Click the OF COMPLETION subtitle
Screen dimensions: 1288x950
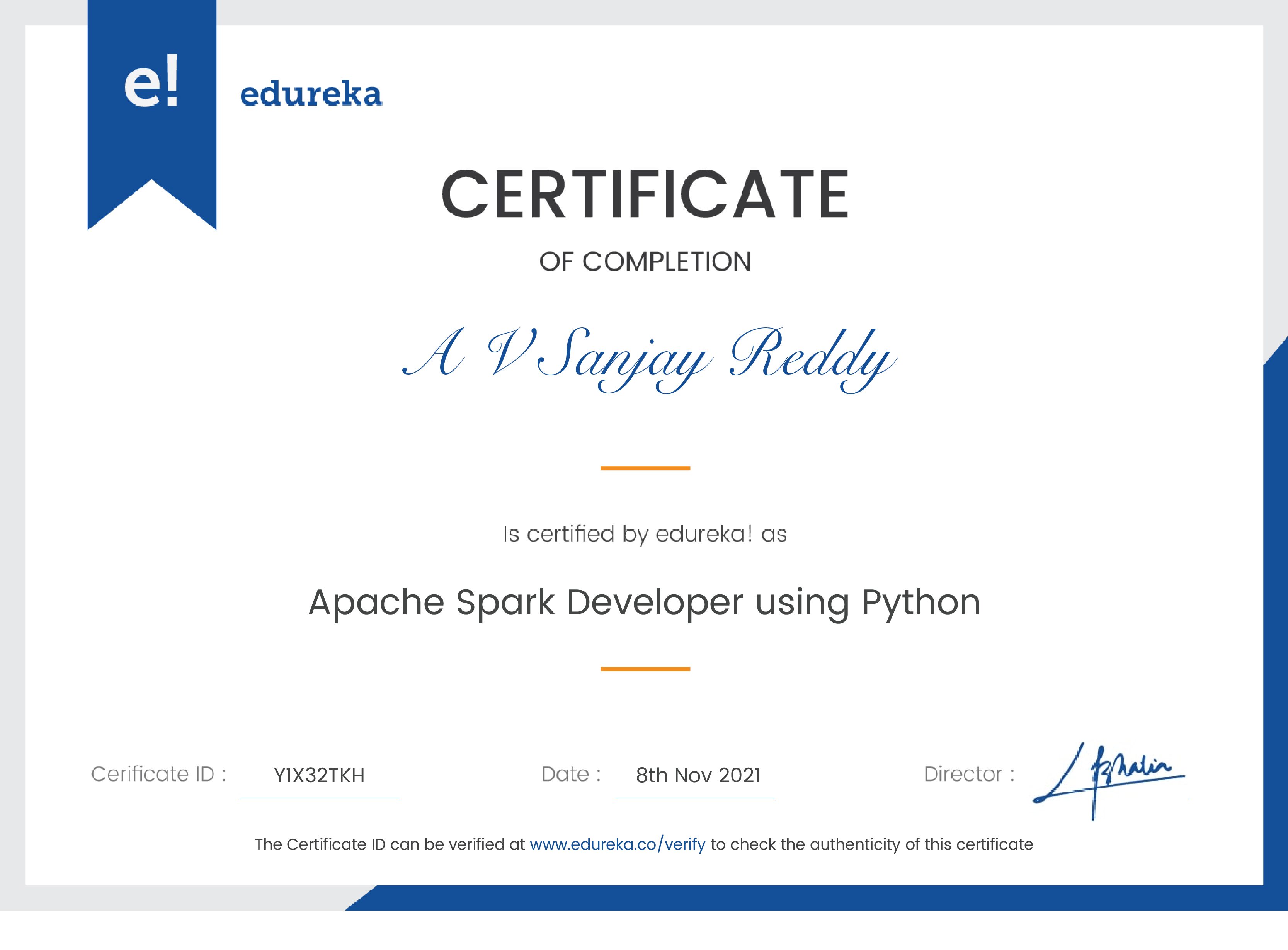[645, 262]
